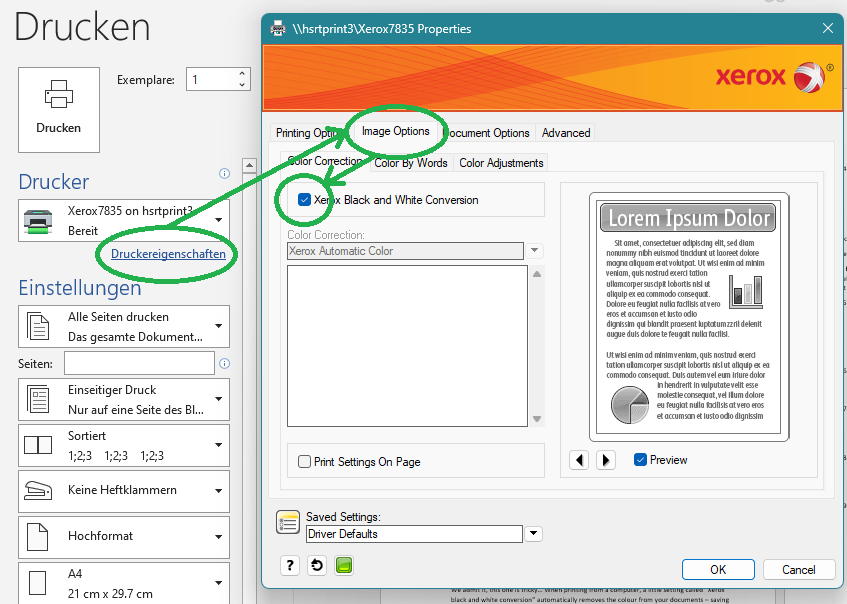Screen dimensions: 847x604
Task: Click the printer icon on Drucken button
Action: 59,94
